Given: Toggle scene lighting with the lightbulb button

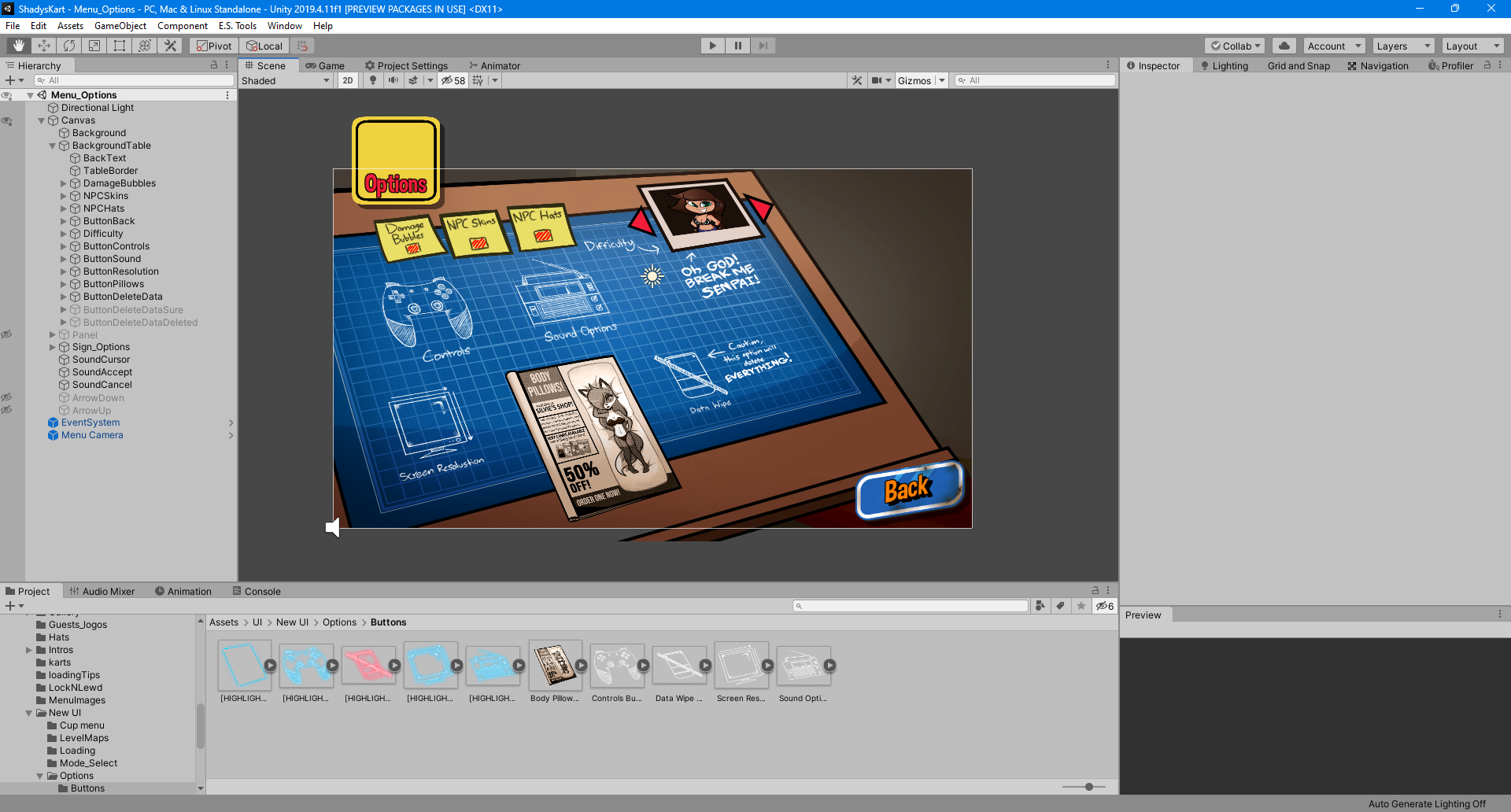Looking at the screenshot, I should 373,80.
